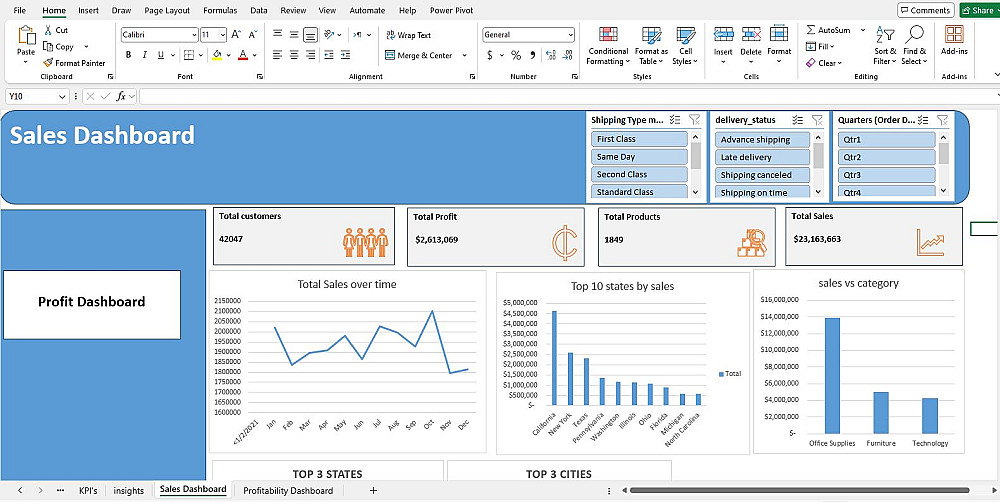Open the Cell Styles gallery
Viewport: 1000px width, 502px height.
pyautogui.click(x=686, y=46)
